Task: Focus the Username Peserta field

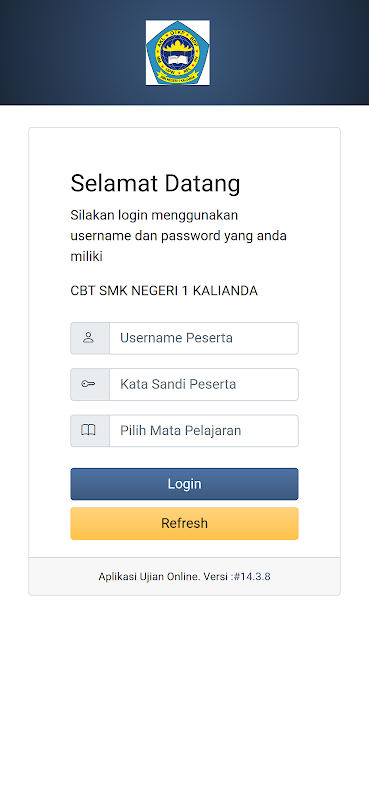Action: pos(204,338)
